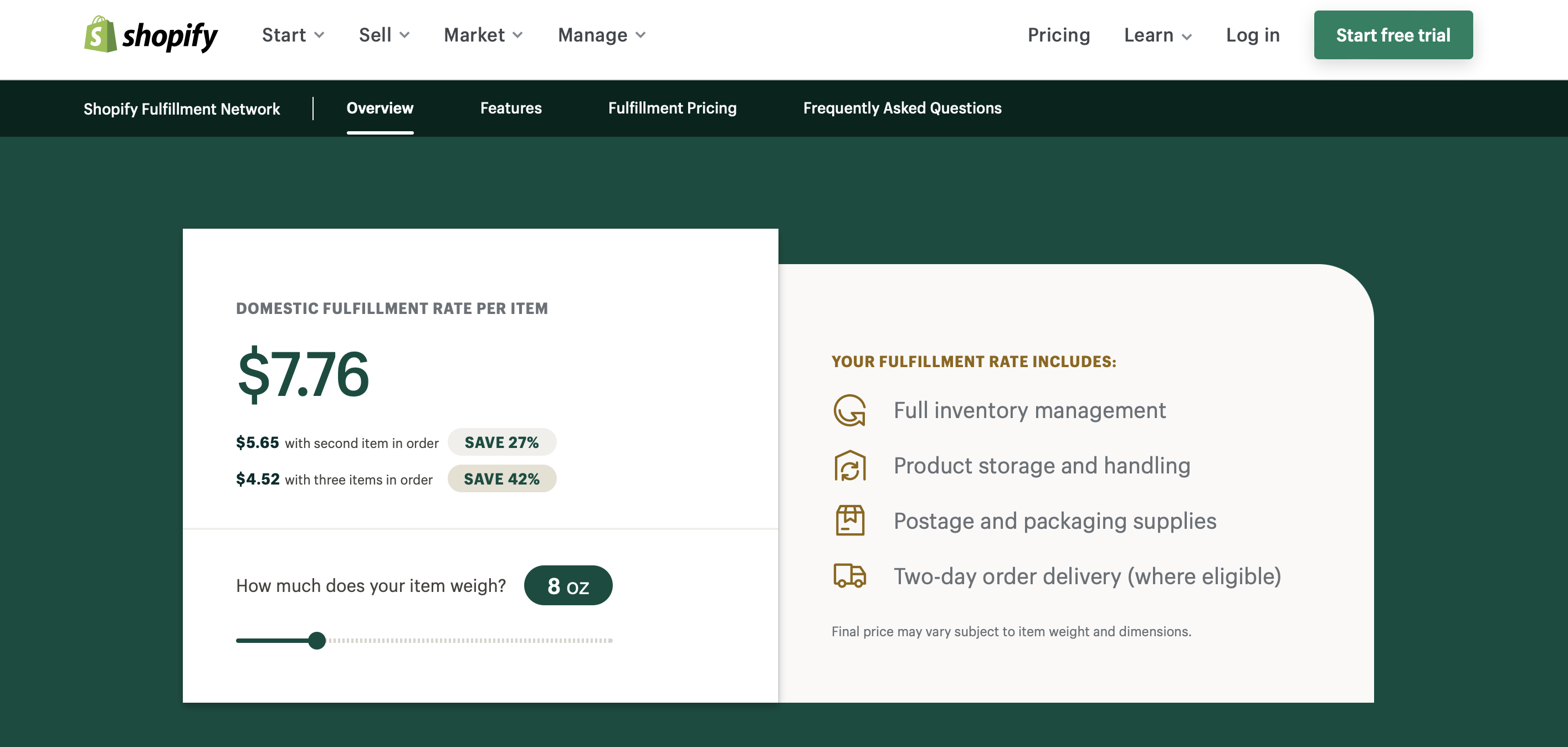Click the dotted unfilled part of the weight slider

point(470,640)
